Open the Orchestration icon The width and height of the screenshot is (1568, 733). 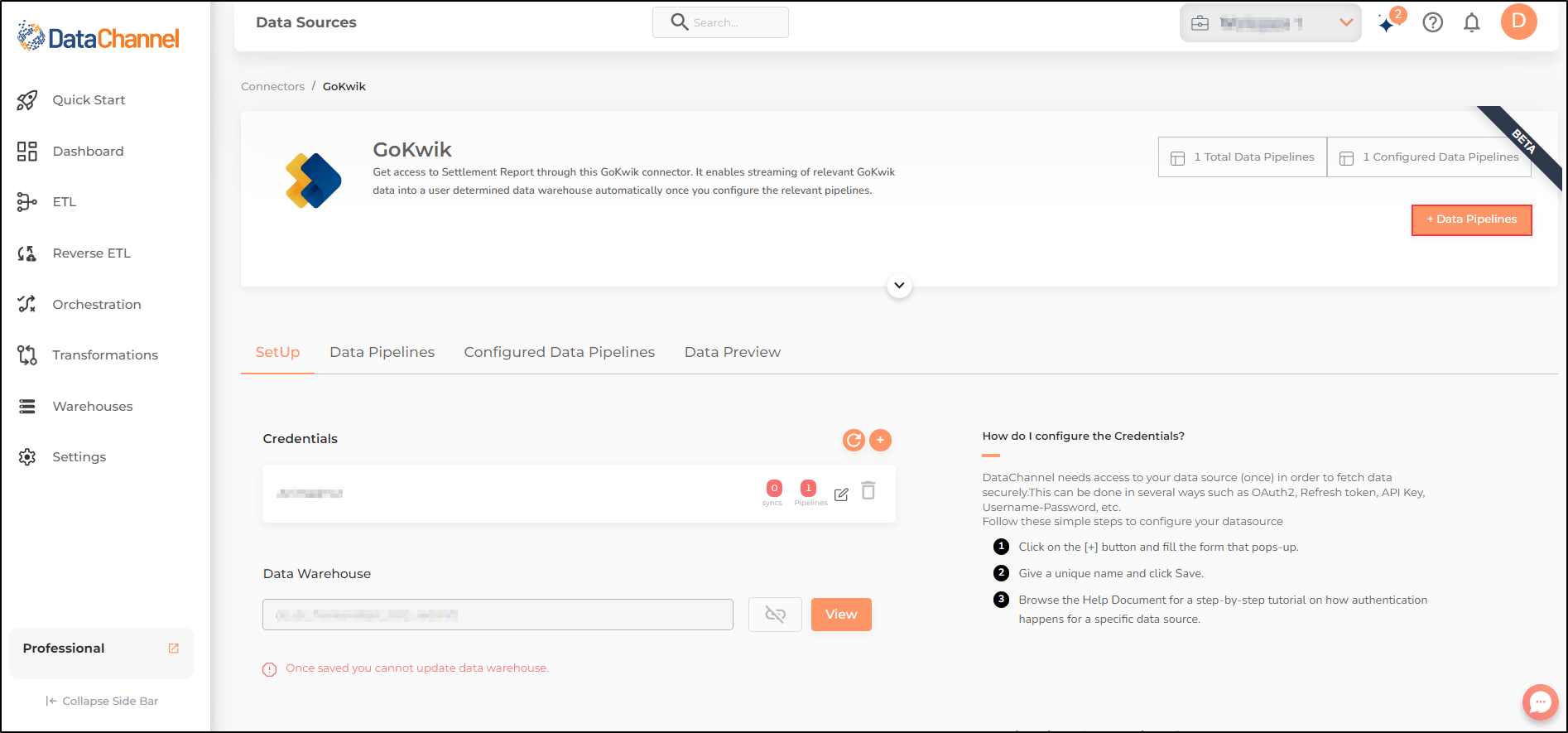[x=27, y=304]
